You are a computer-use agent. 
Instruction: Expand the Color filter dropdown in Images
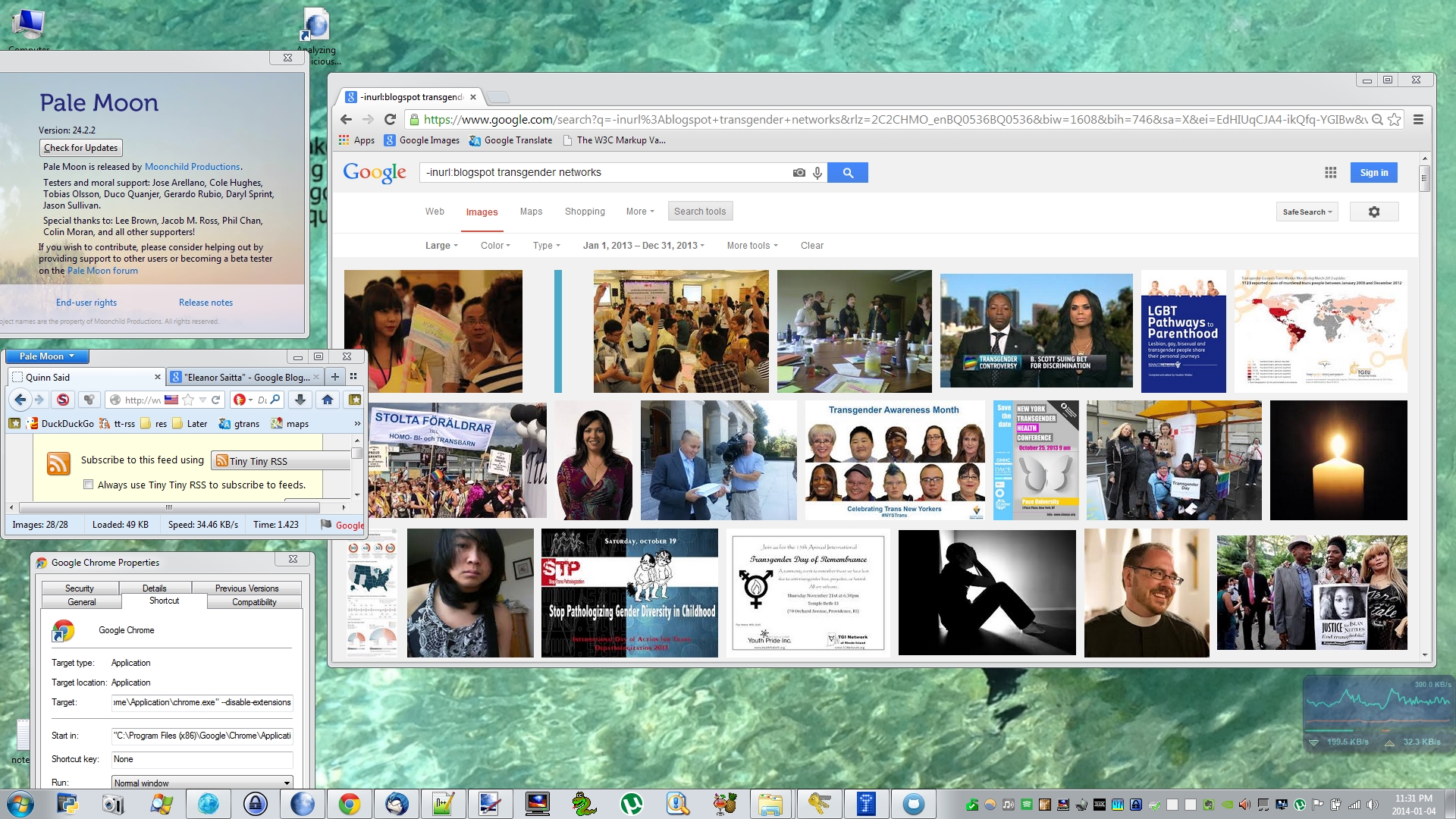pyautogui.click(x=494, y=245)
